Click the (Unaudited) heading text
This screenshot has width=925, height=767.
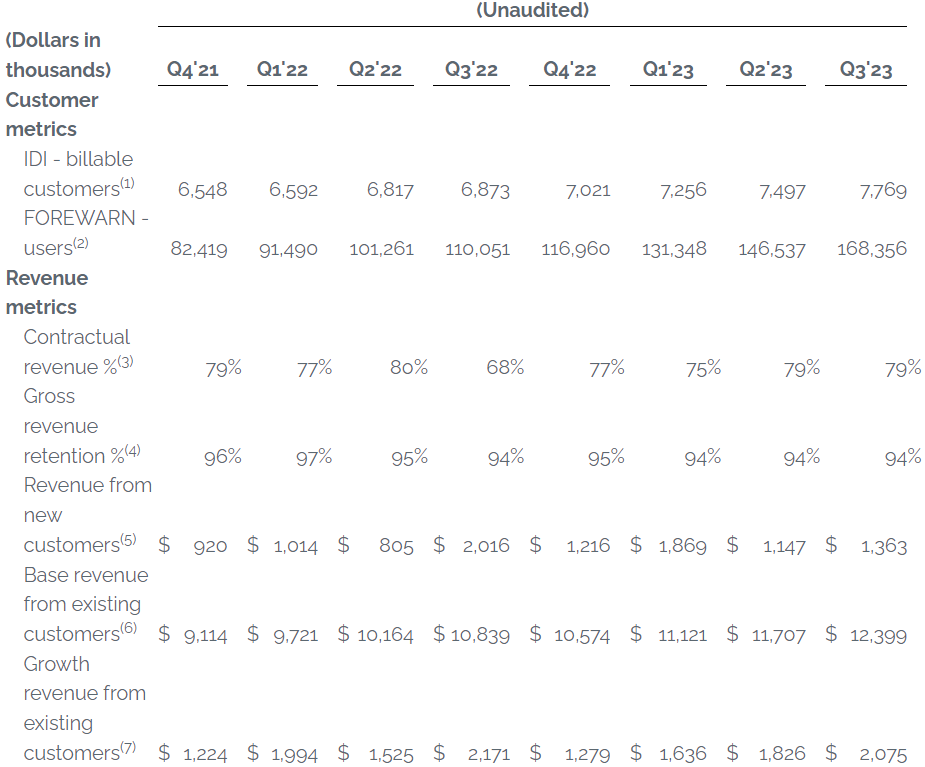click(x=532, y=11)
